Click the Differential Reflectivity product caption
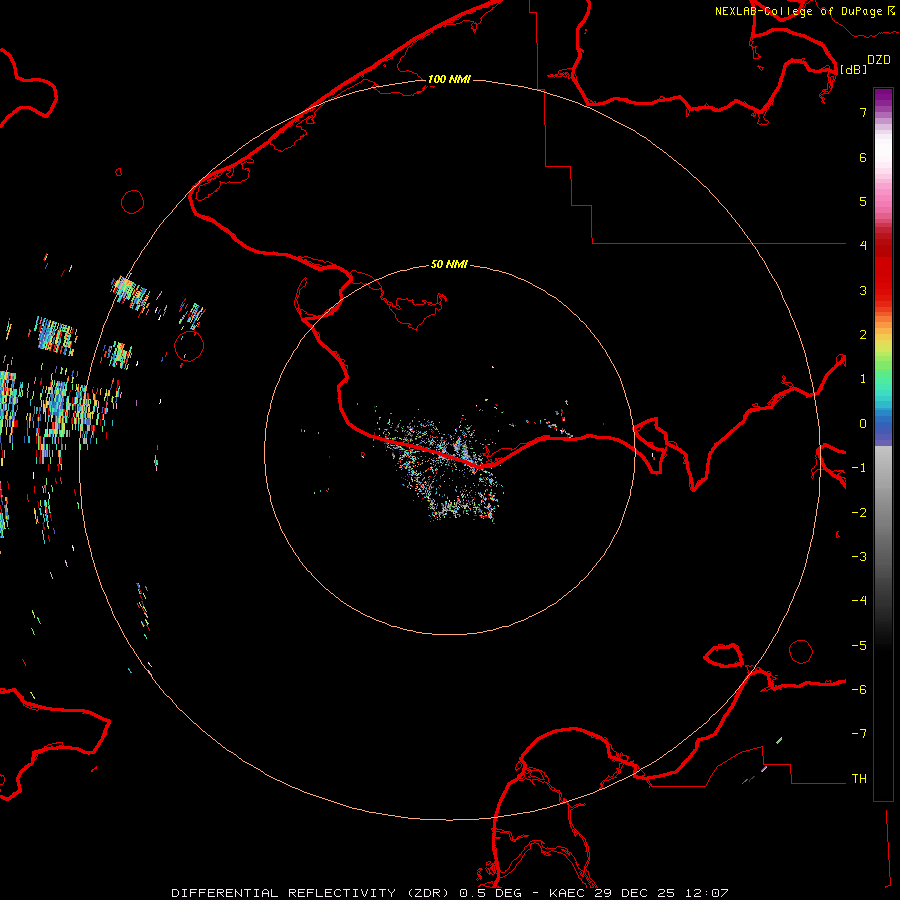 coord(449,893)
